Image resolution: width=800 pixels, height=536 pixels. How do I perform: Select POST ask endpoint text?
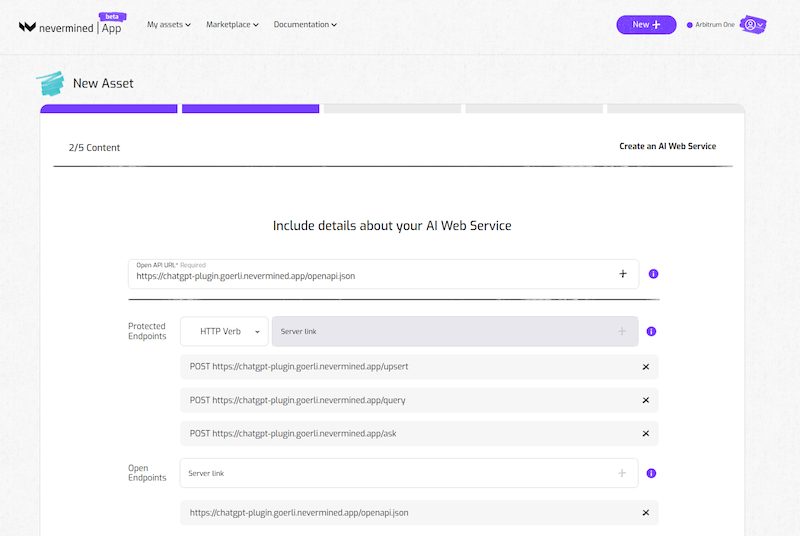click(x=293, y=433)
